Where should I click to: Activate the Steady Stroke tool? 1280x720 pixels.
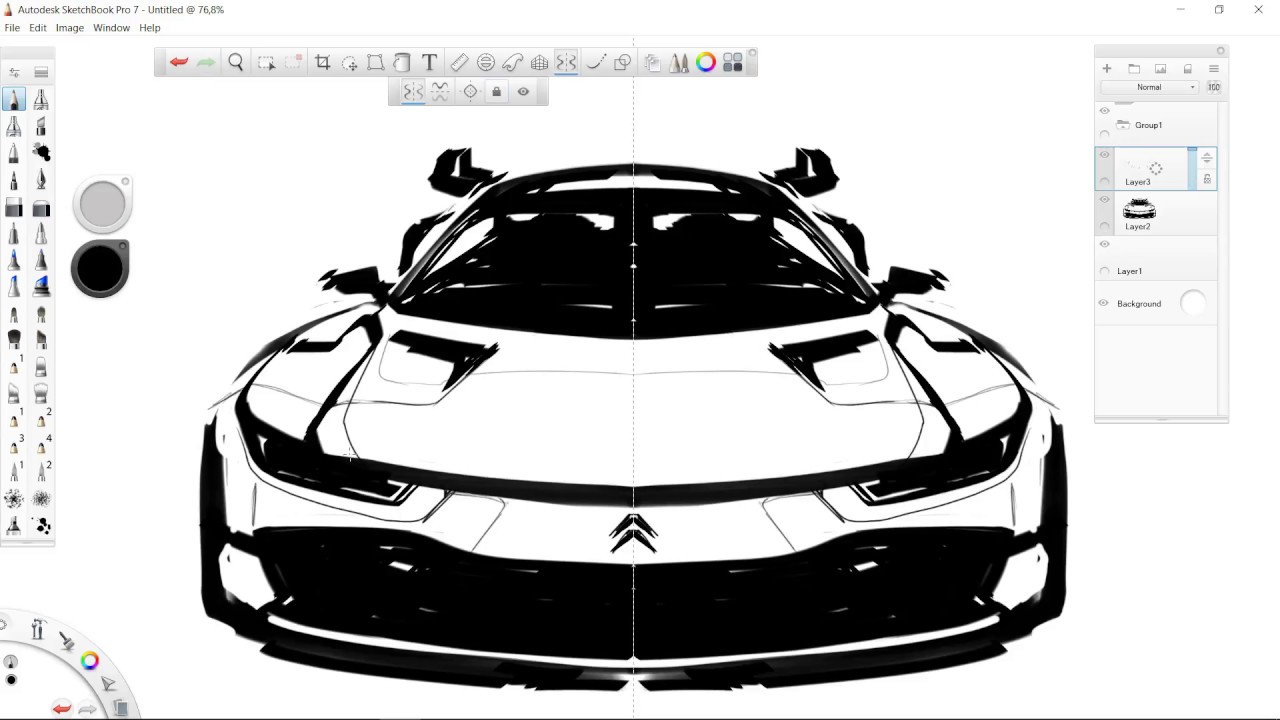click(x=596, y=62)
